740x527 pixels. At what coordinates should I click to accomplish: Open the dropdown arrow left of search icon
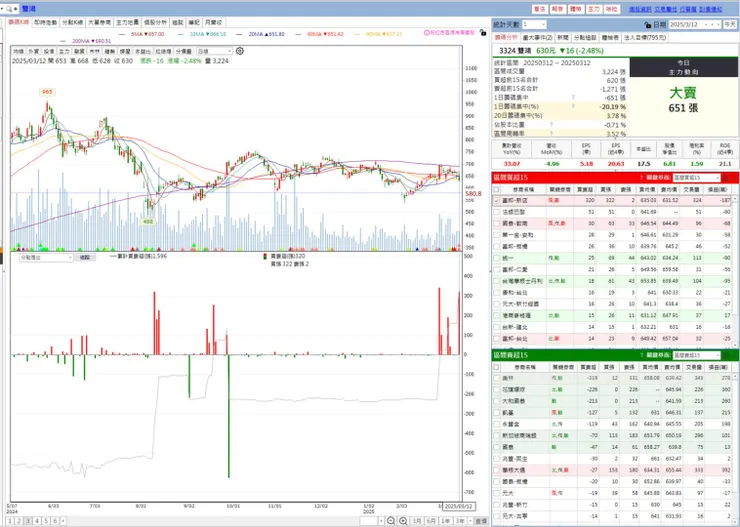[2, 9]
